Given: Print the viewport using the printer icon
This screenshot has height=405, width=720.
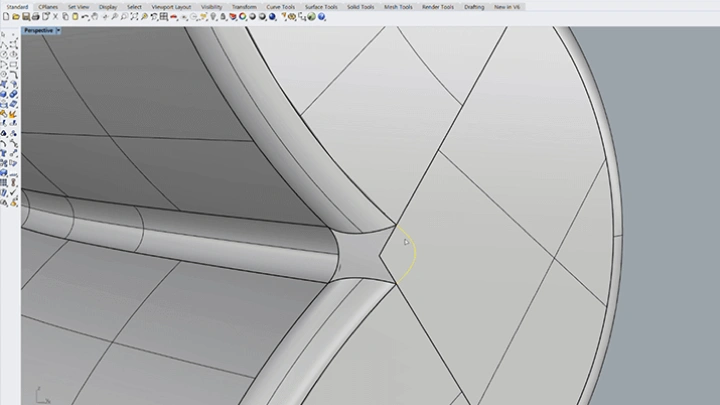Looking at the screenshot, I should coord(35,17).
